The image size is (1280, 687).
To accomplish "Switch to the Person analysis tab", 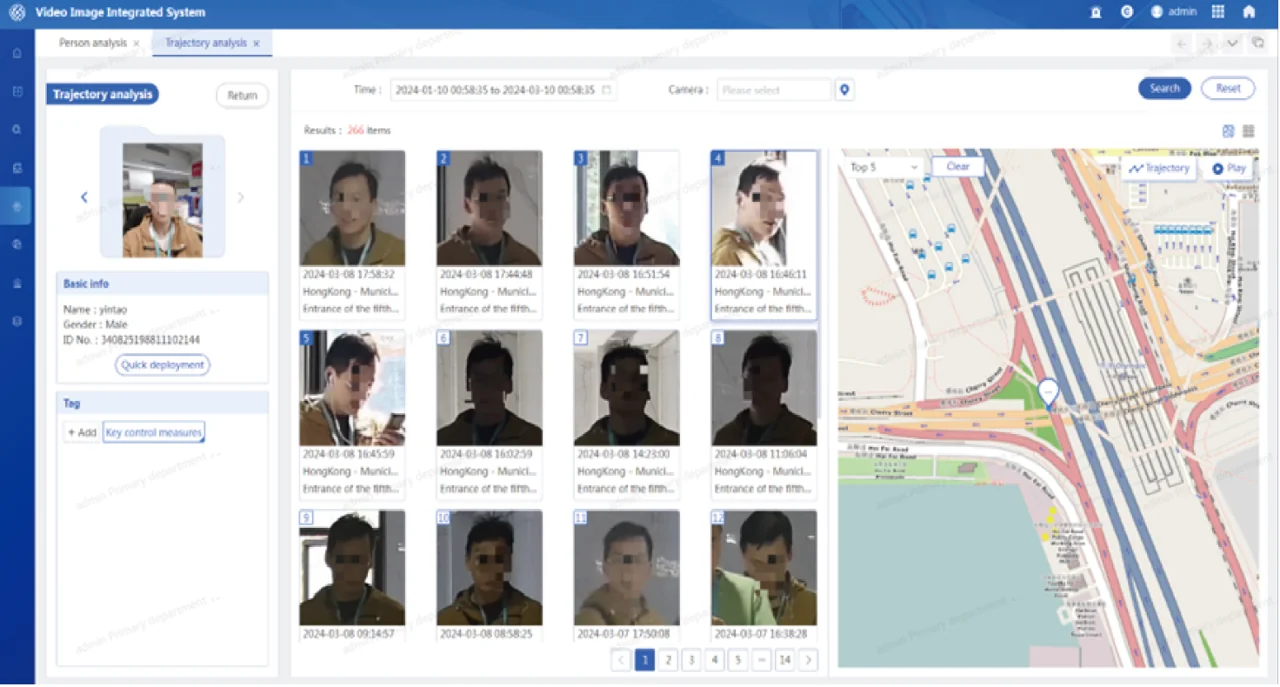I will coord(93,43).
